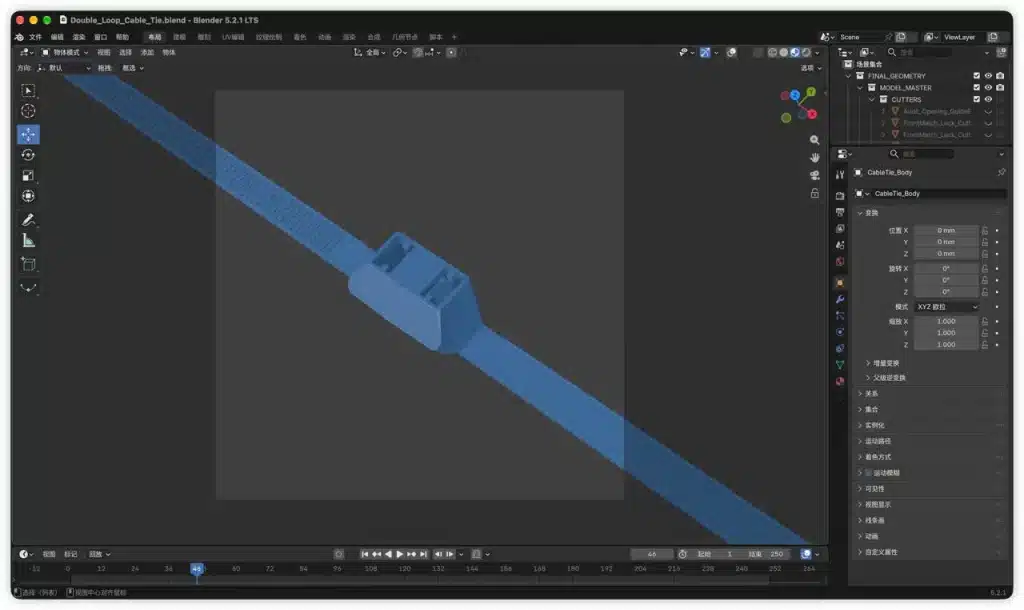Play the animation in reverse
This screenshot has height=610, width=1024.
point(388,554)
